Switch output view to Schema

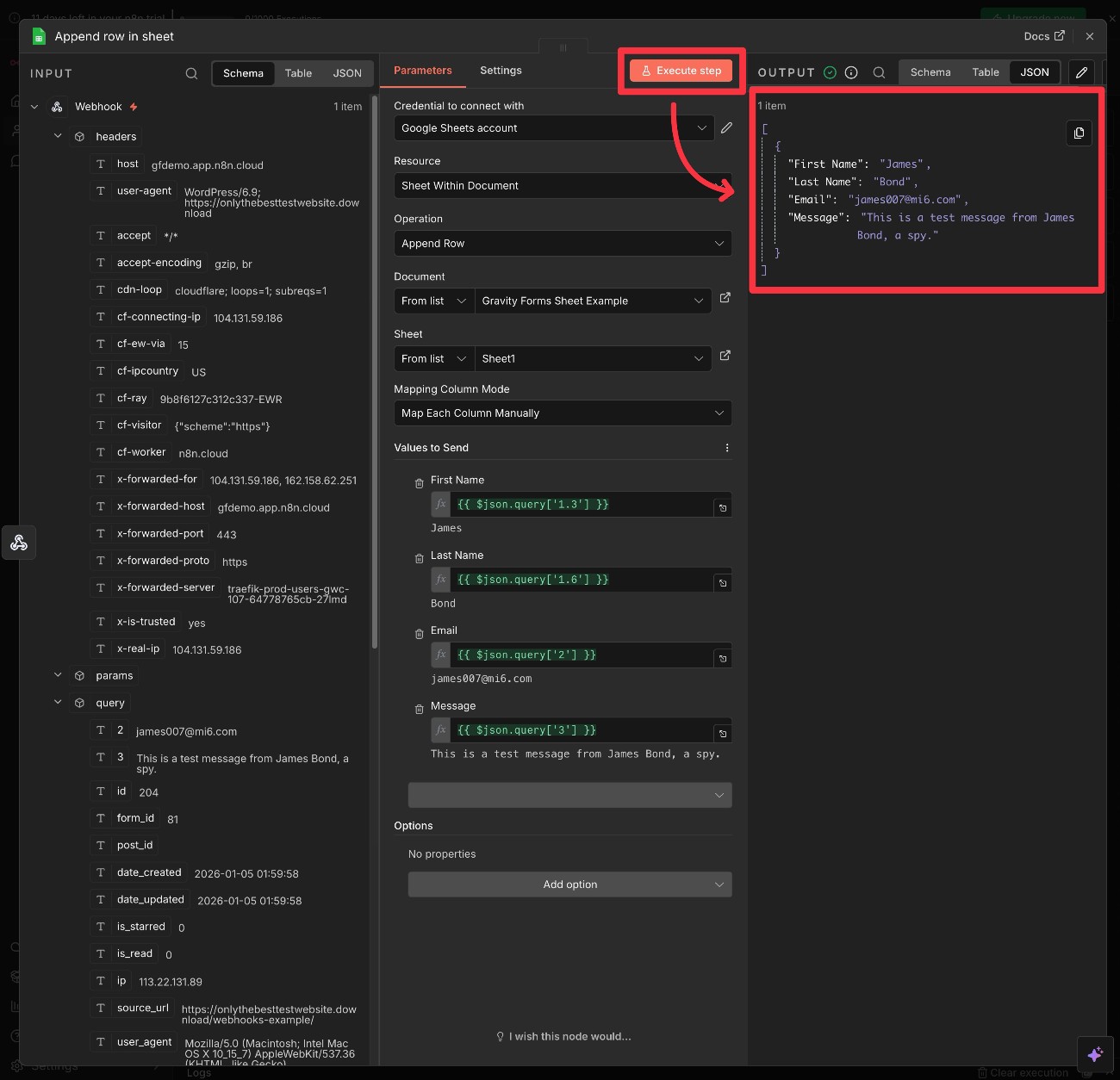(x=930, y=72)
